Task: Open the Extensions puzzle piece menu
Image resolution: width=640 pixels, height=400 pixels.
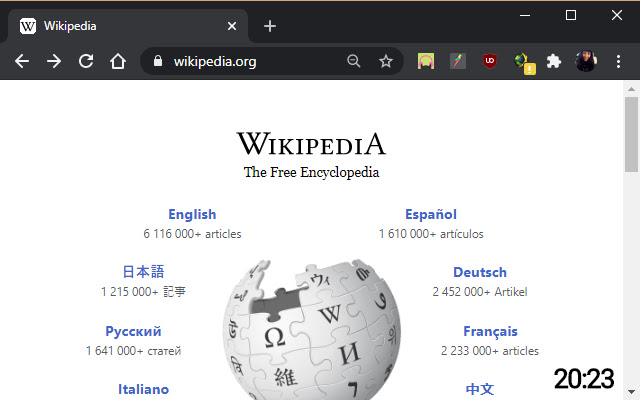Action: pos(554,62)
